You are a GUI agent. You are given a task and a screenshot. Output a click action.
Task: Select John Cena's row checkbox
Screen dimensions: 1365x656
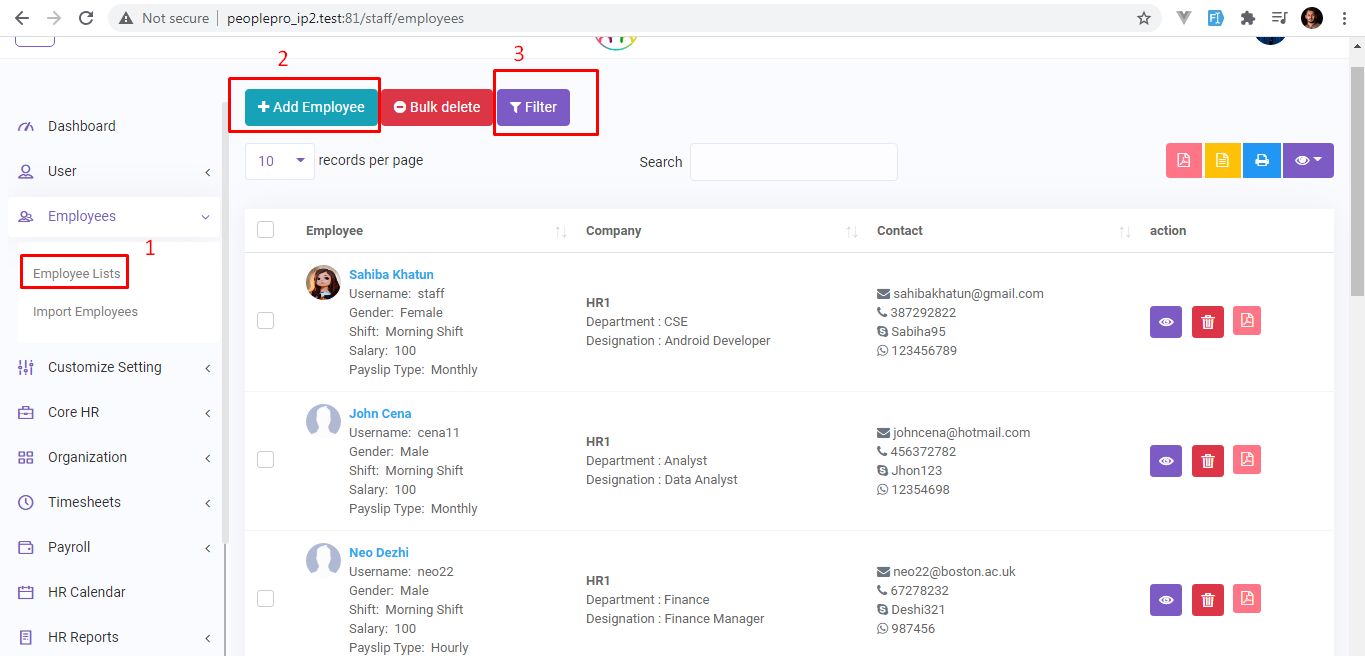click(x=265, y=460)
